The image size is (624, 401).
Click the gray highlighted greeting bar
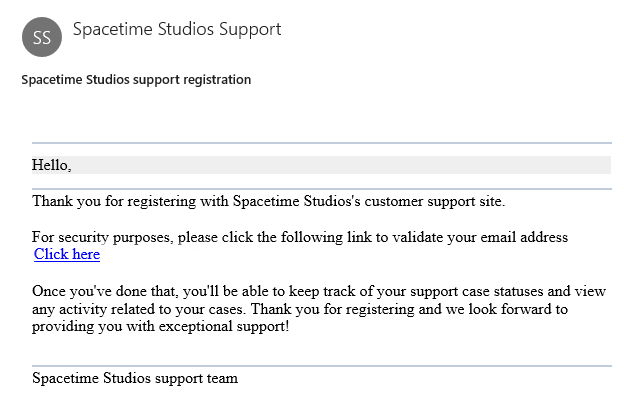(321, 165)
